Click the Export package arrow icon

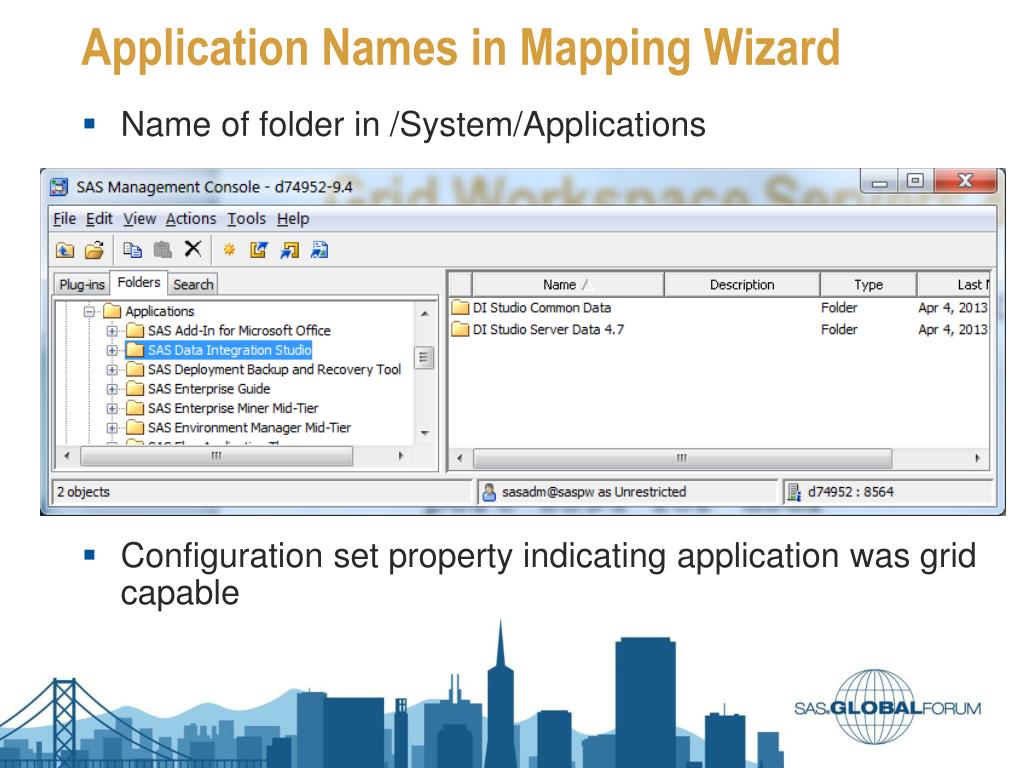pos(259,249)
